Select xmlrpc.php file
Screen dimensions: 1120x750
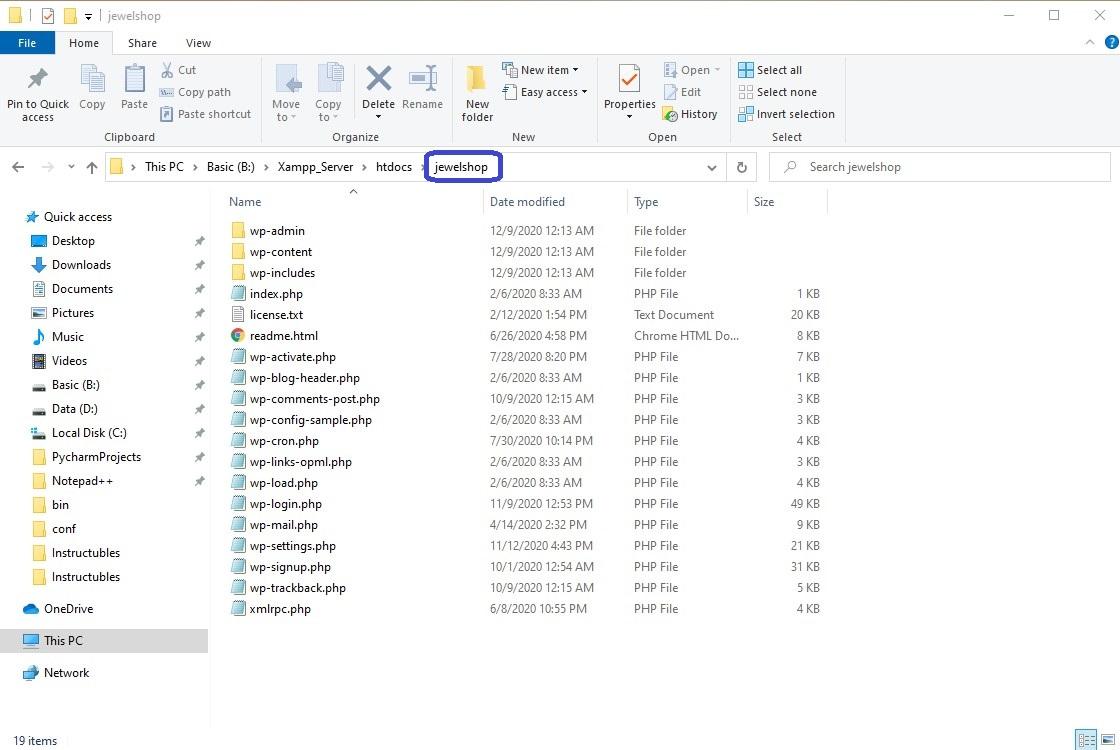pos(280,609)
